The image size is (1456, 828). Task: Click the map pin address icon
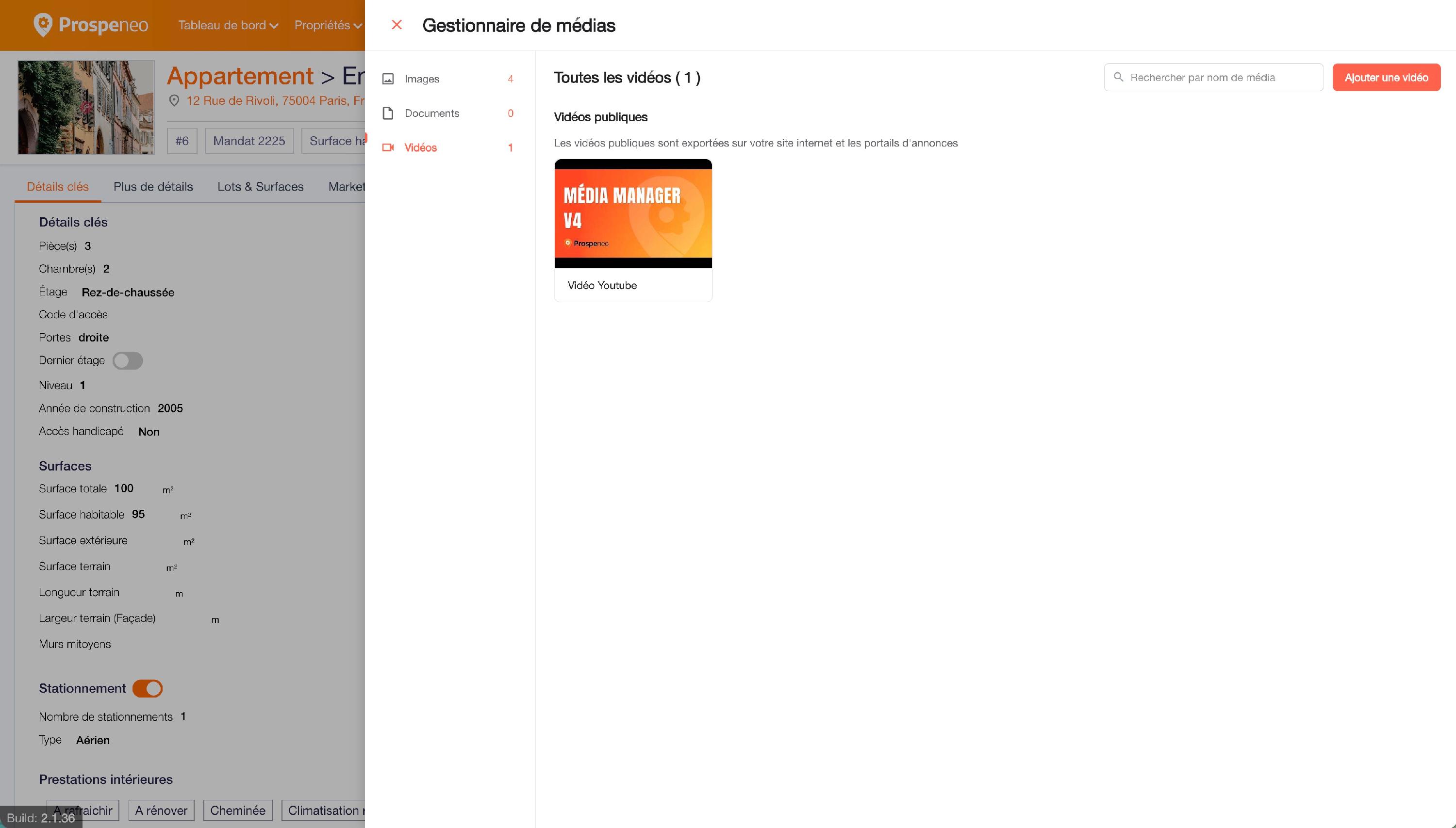(x=174, y=101)
